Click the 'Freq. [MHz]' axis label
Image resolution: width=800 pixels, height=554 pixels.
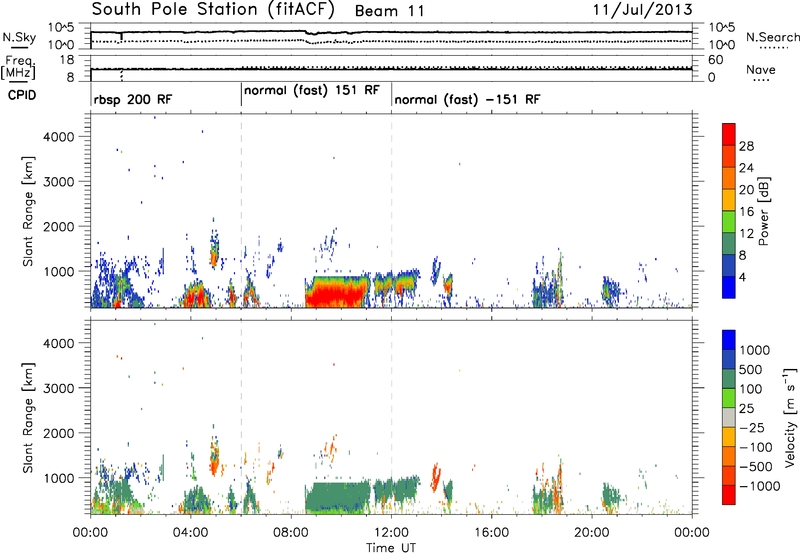(x=18, y=68)
